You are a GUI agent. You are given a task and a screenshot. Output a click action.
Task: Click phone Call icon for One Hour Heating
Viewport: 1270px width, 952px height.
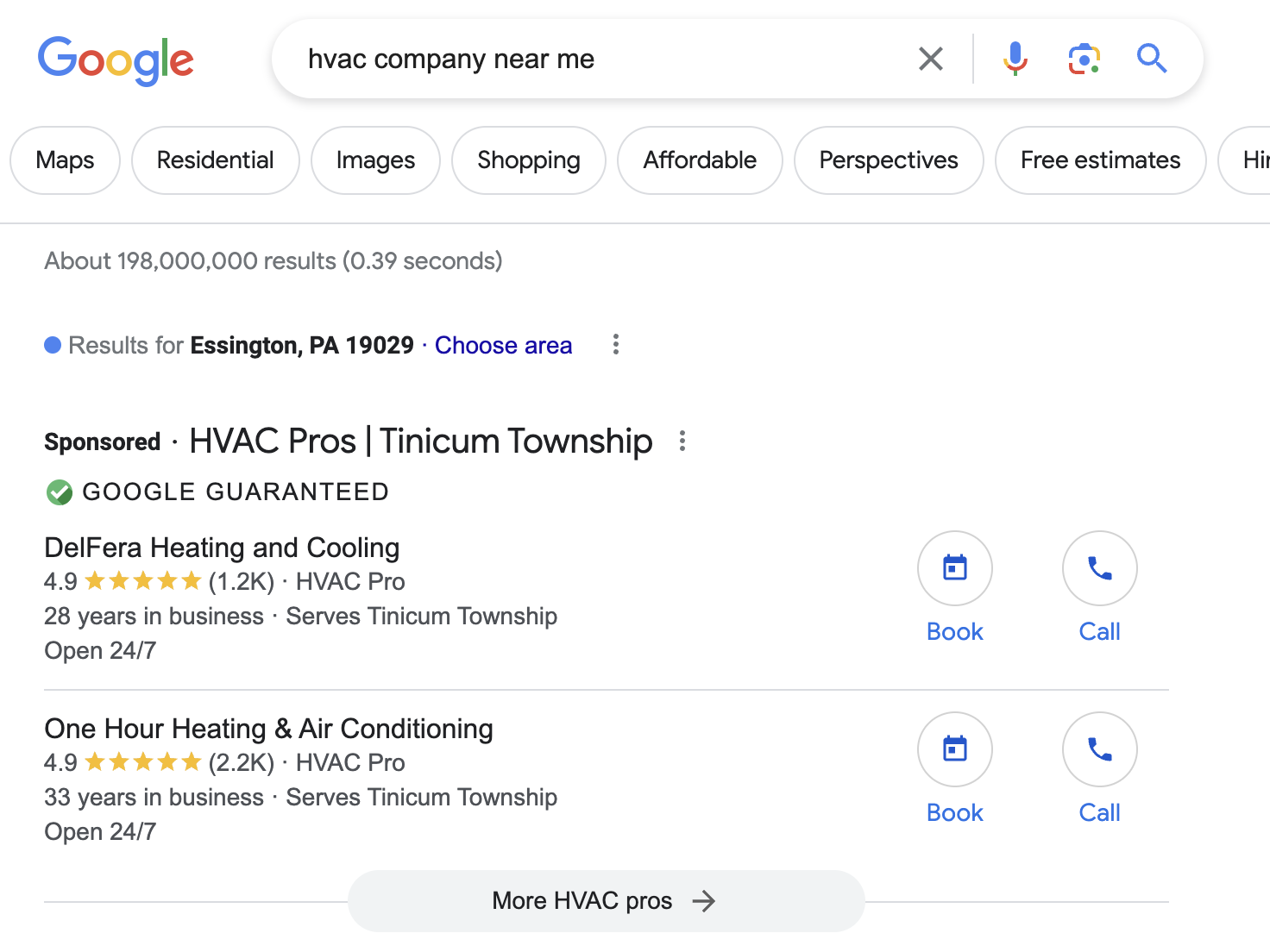coord(1100,749)
